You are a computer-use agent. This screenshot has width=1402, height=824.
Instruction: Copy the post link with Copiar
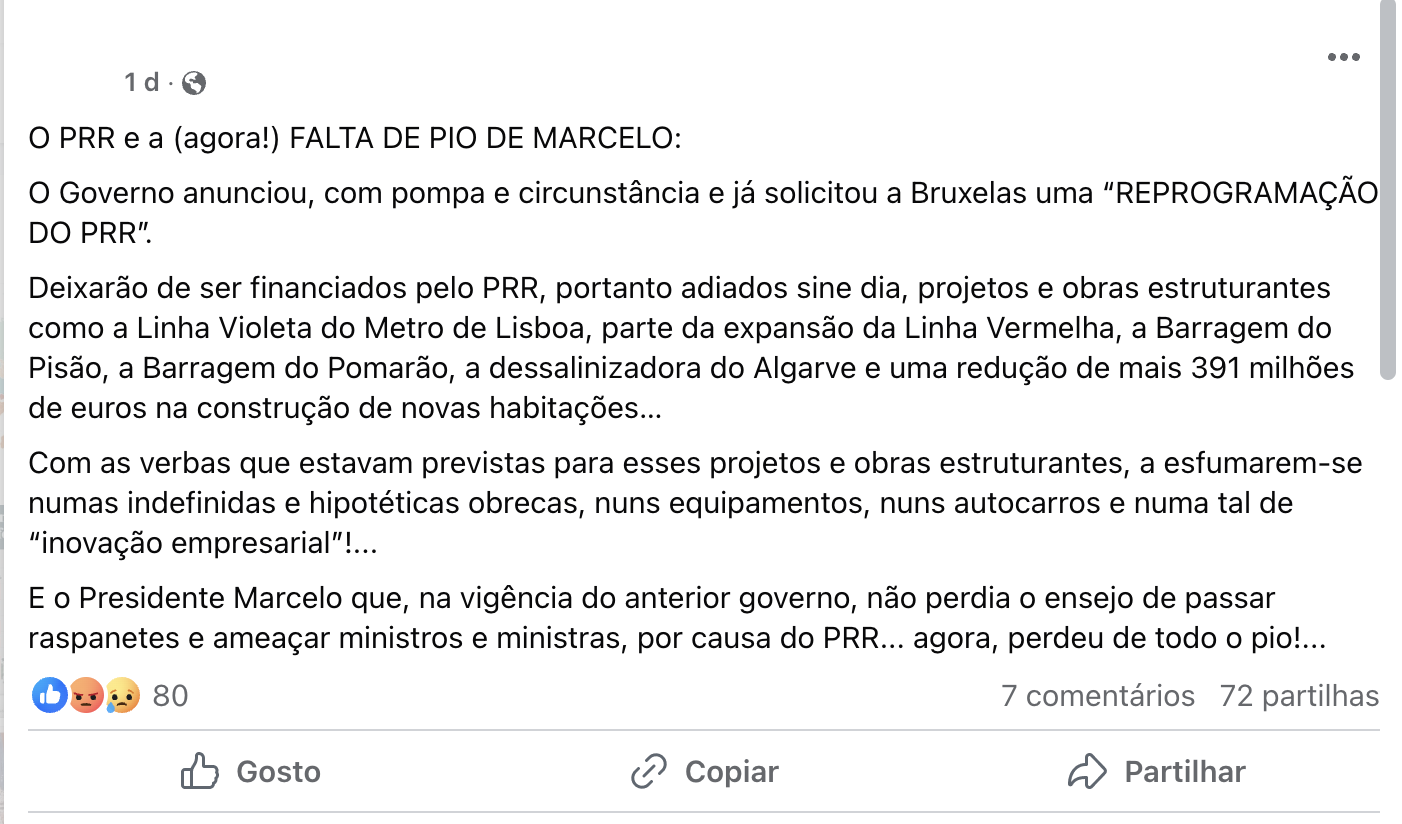click(x=704, y=771)
